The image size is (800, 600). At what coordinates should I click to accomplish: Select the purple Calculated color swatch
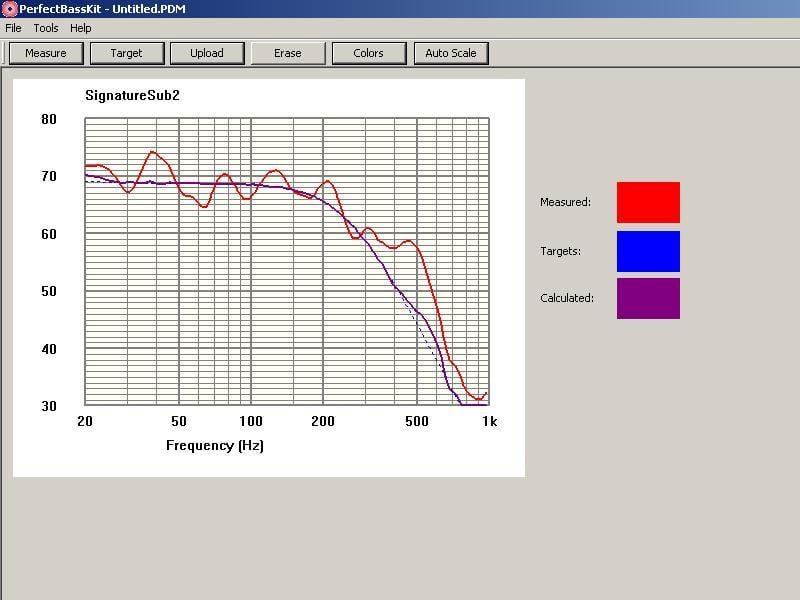coord(648,298)
